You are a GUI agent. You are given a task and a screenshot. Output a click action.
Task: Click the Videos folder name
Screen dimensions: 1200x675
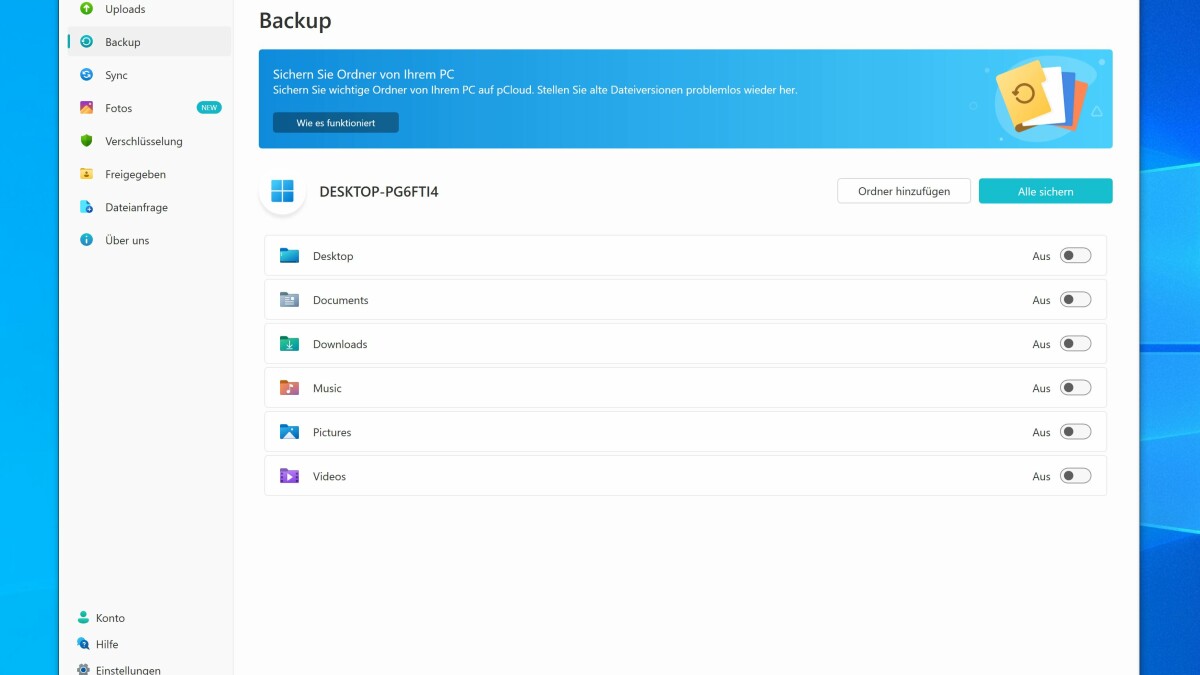coord(329,476)
